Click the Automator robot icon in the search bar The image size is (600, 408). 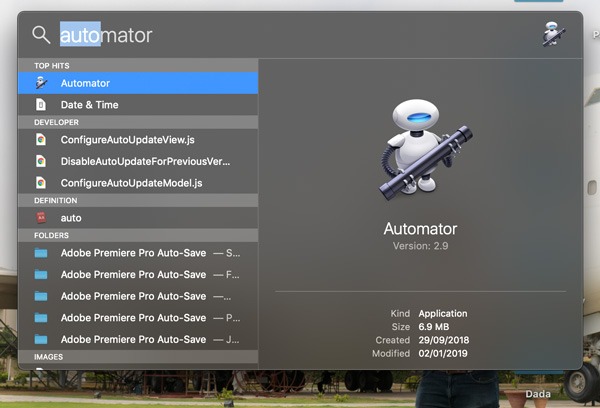[x=554, y=34]
